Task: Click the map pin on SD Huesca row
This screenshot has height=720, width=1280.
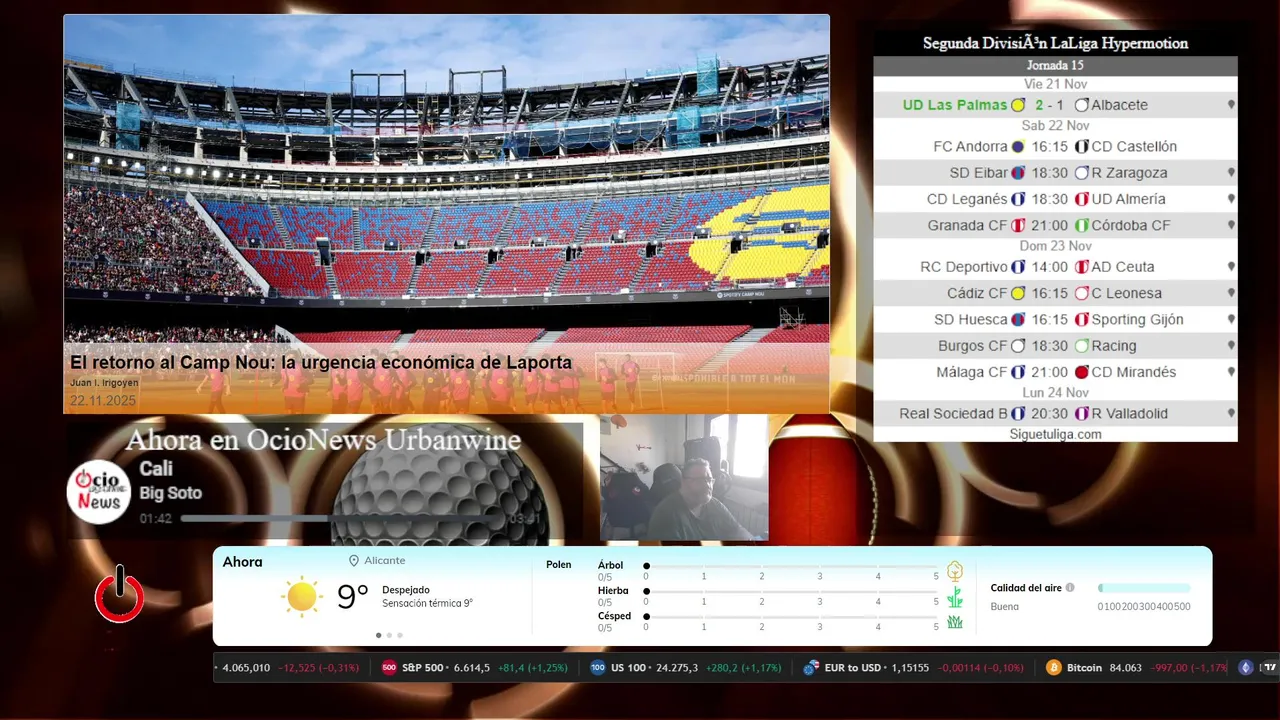Action: (x=1231, y=320)
